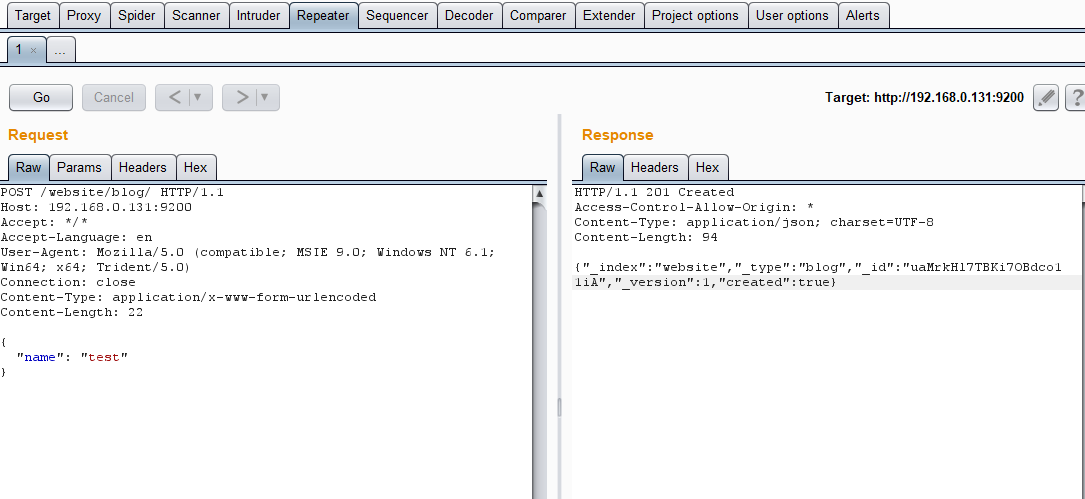The height and width of the screenshot is (499, 1085).
Task: Open Response Headers tab
Action: [655, 167]
